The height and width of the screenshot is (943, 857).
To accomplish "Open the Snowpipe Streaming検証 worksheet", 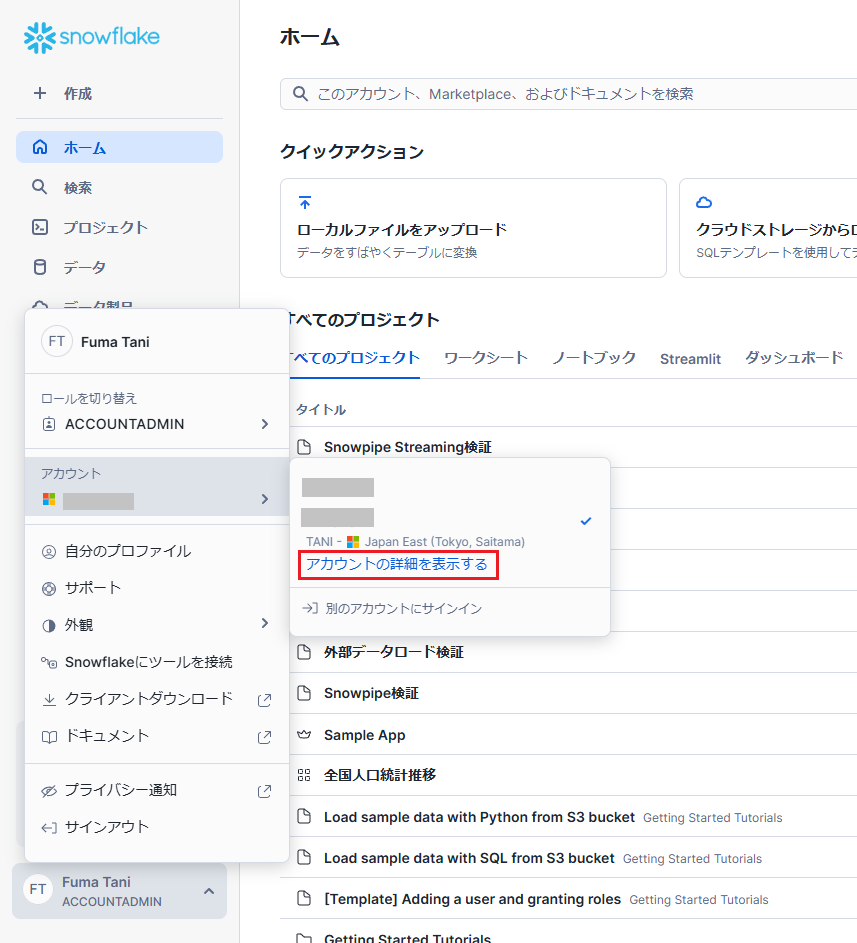I will (x=407, y=447).
